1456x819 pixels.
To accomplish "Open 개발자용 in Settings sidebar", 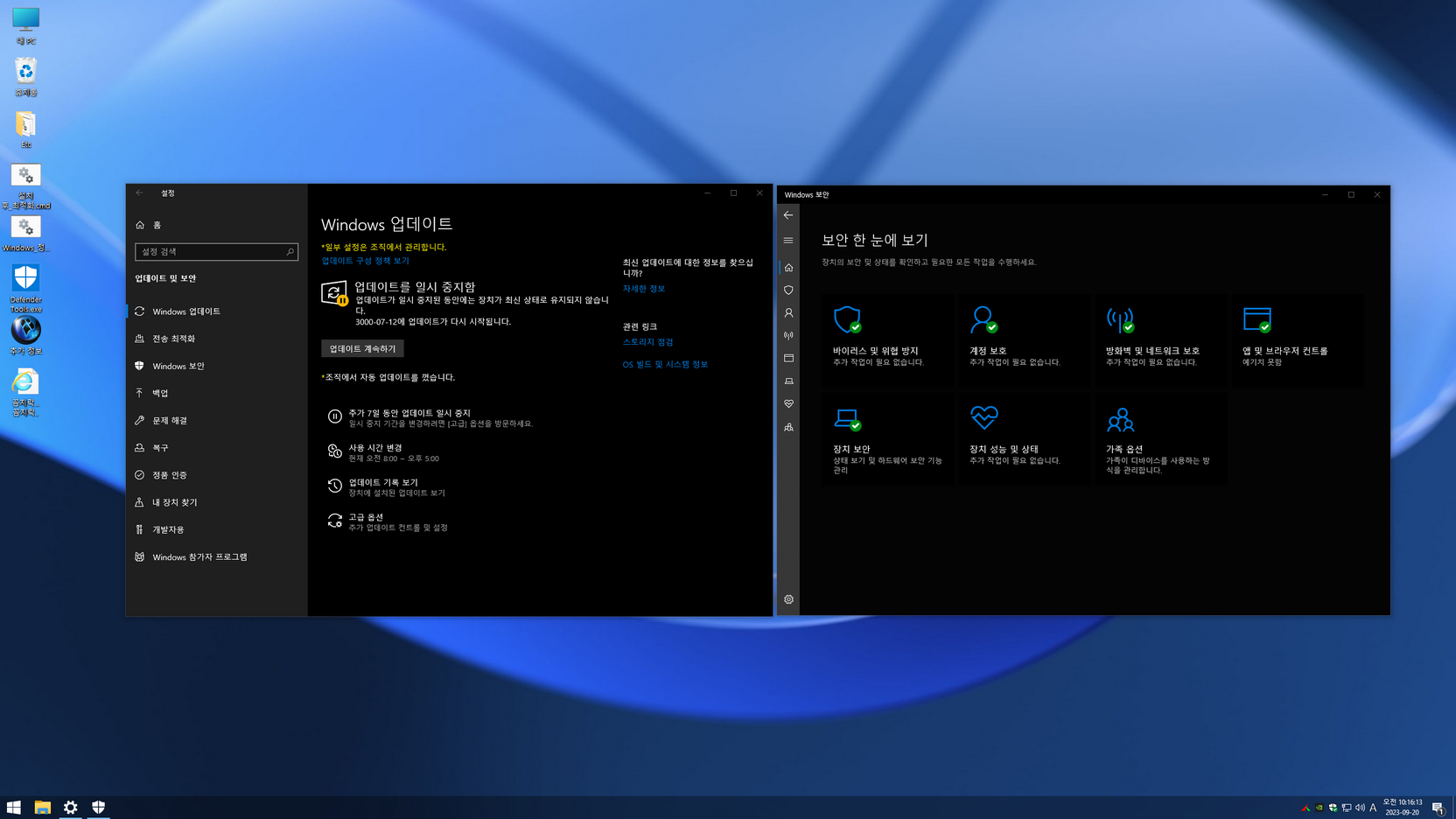I will 216,529.
